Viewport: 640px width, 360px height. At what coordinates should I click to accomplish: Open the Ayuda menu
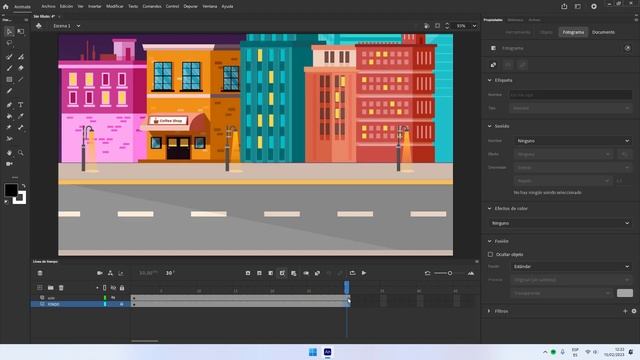[227, 7]
